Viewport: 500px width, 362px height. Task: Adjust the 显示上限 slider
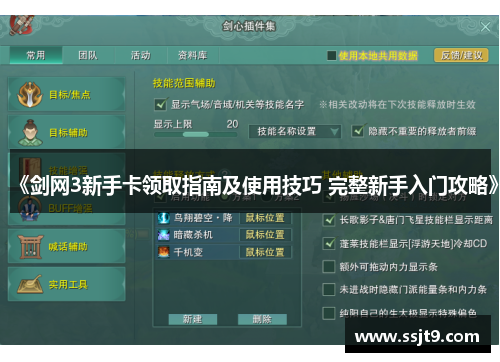coord(196,135)
